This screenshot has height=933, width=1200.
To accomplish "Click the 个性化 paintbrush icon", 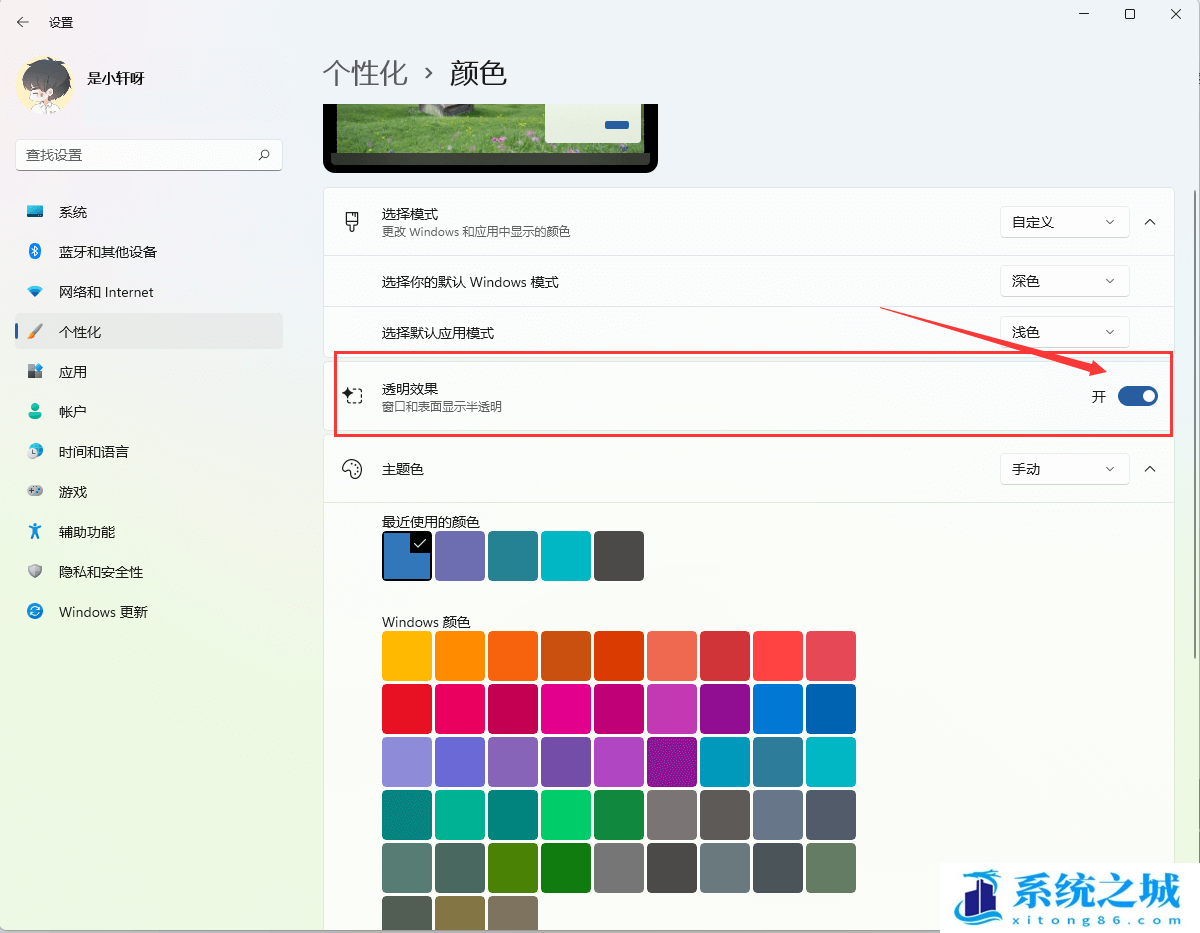I will (35, 332).
